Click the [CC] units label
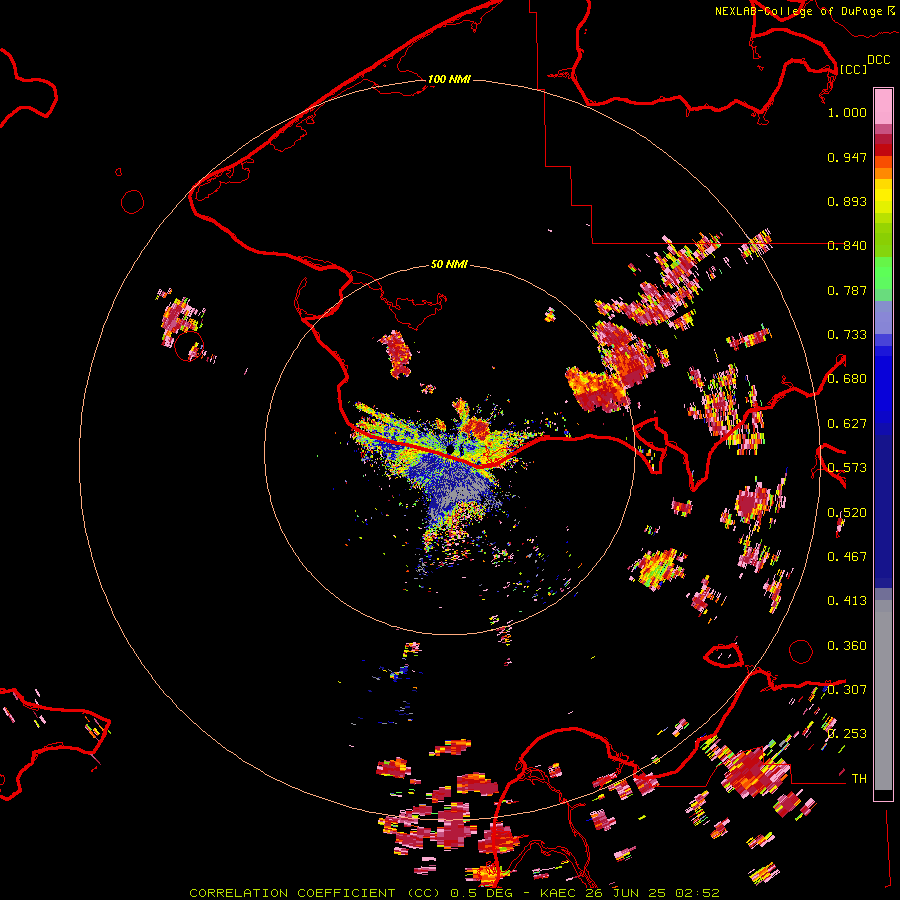Image resolution: width=900 pixels, height=900 pixels. pyautogui.click(x=853, y=69)
